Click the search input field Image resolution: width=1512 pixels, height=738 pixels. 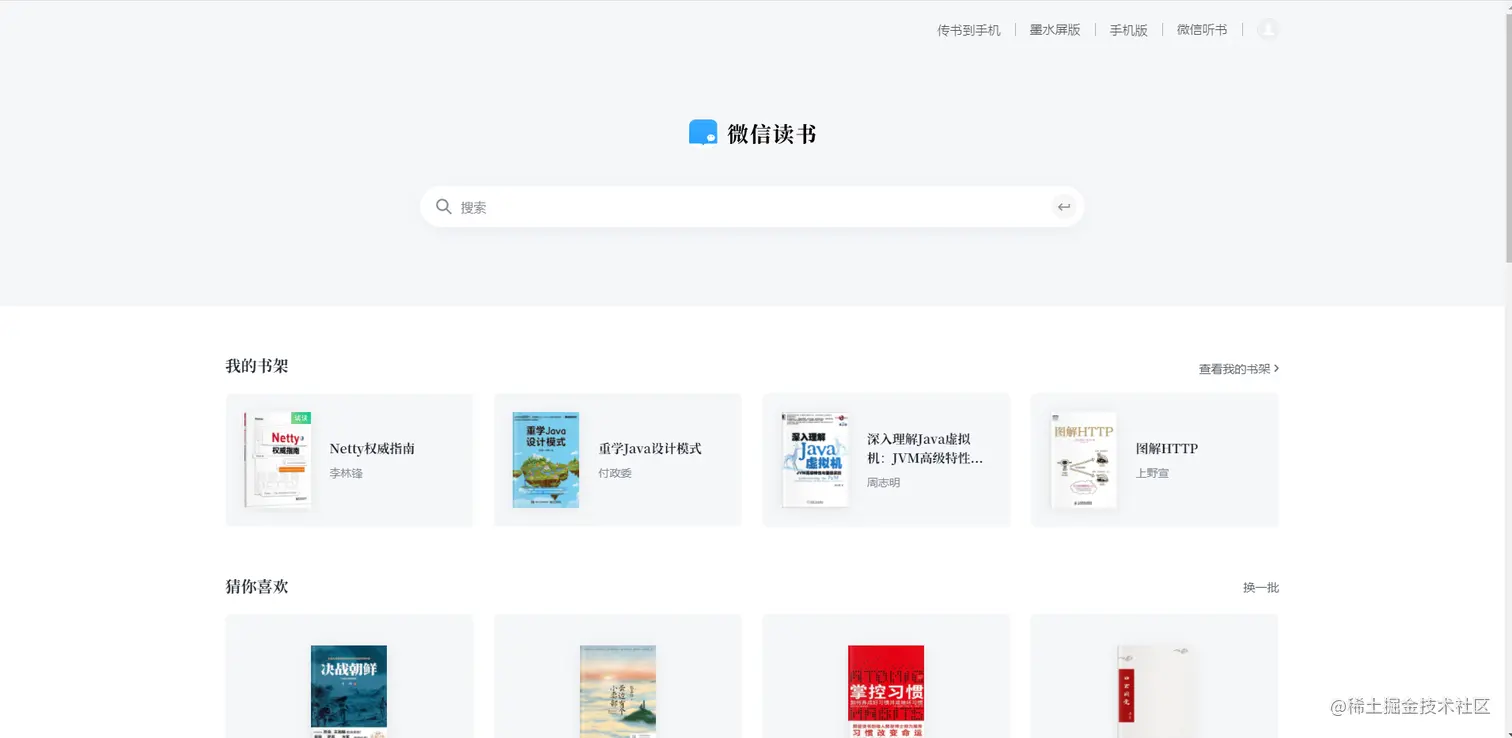[752, 207]
